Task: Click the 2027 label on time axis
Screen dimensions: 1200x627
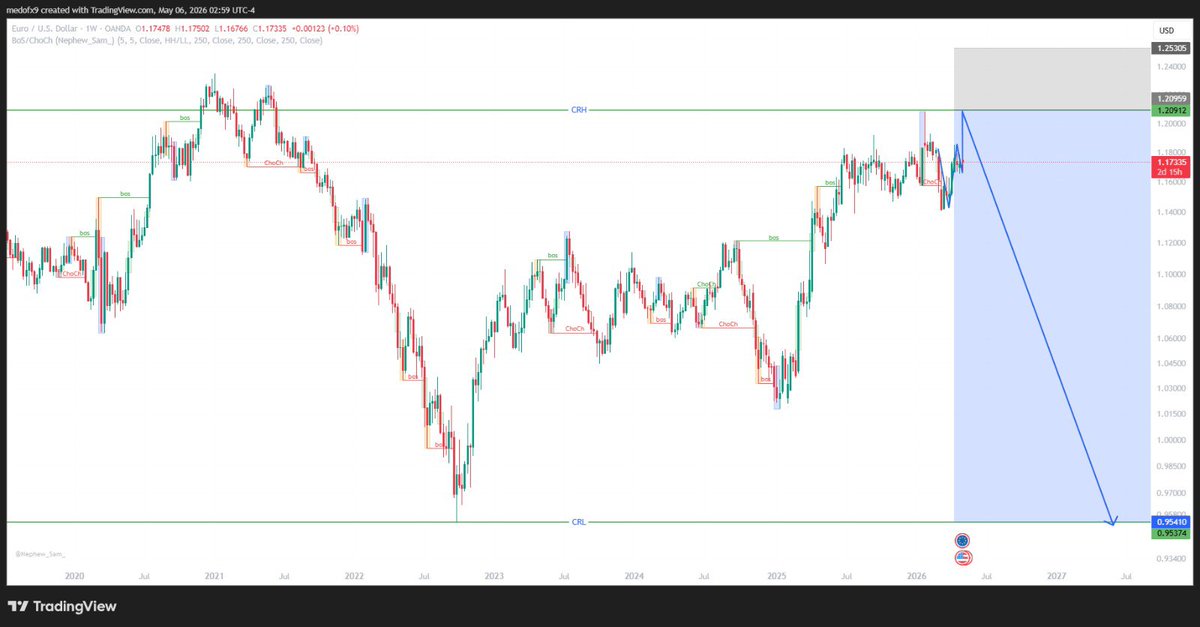Action: tap(1057, 576)
